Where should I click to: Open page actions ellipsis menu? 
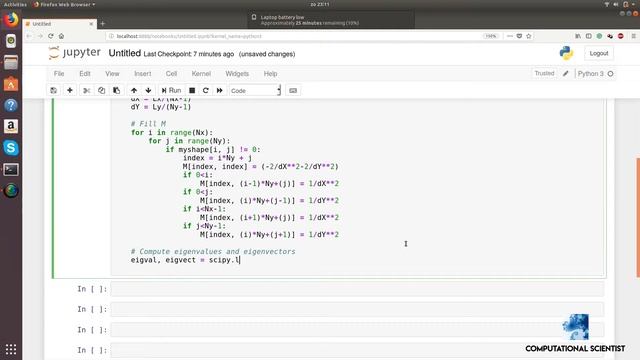509,36
